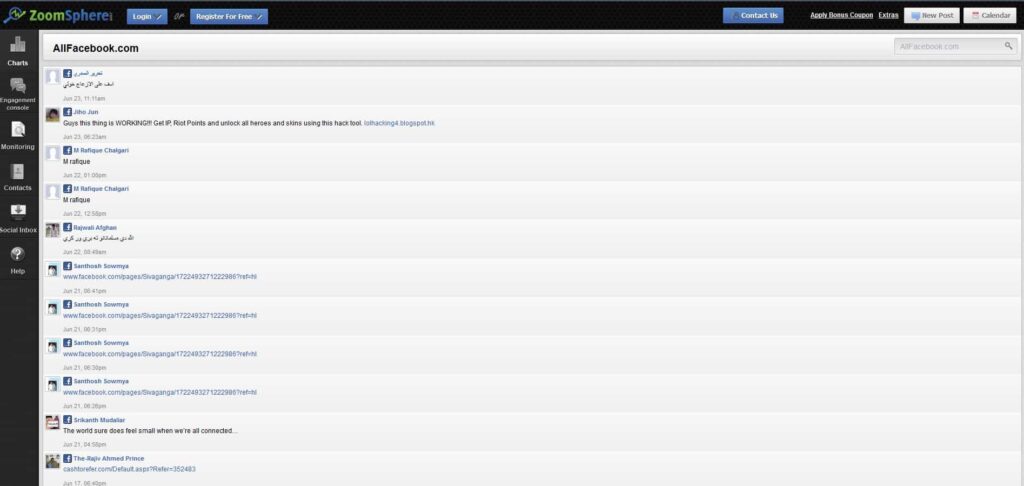
Task: Open lolhacking4.blogspot.hk link
Action: pos(399,123)
